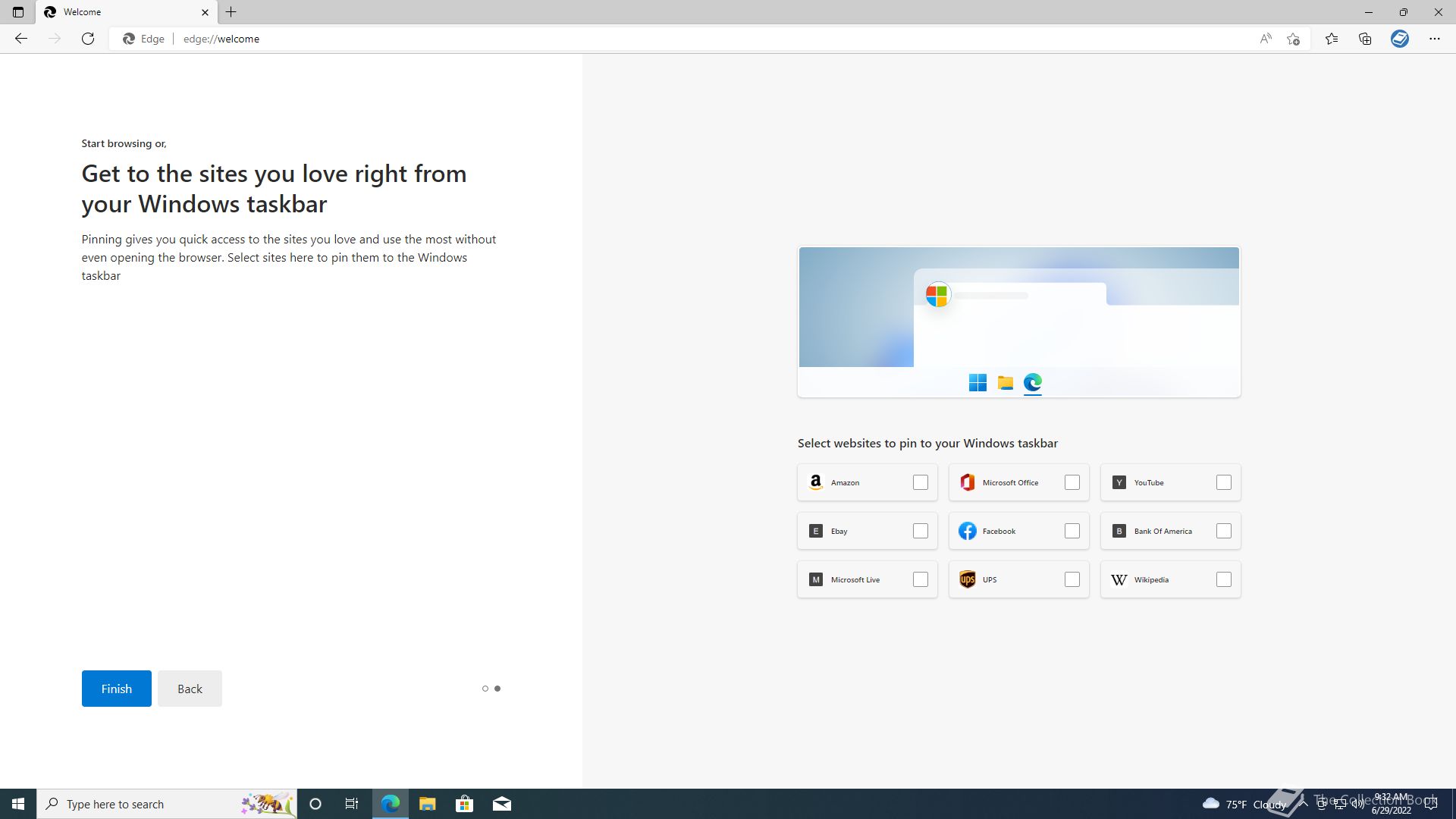Open the Collections icon
Viewport: 1456px width, 819px height.
1365,39
